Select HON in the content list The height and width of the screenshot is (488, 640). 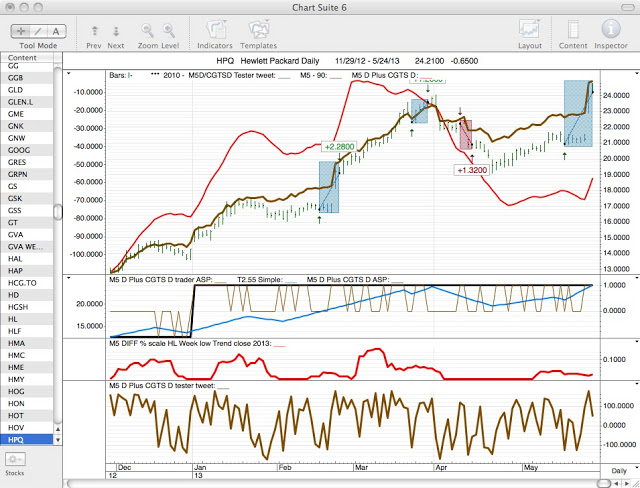[x=27, y=404]
